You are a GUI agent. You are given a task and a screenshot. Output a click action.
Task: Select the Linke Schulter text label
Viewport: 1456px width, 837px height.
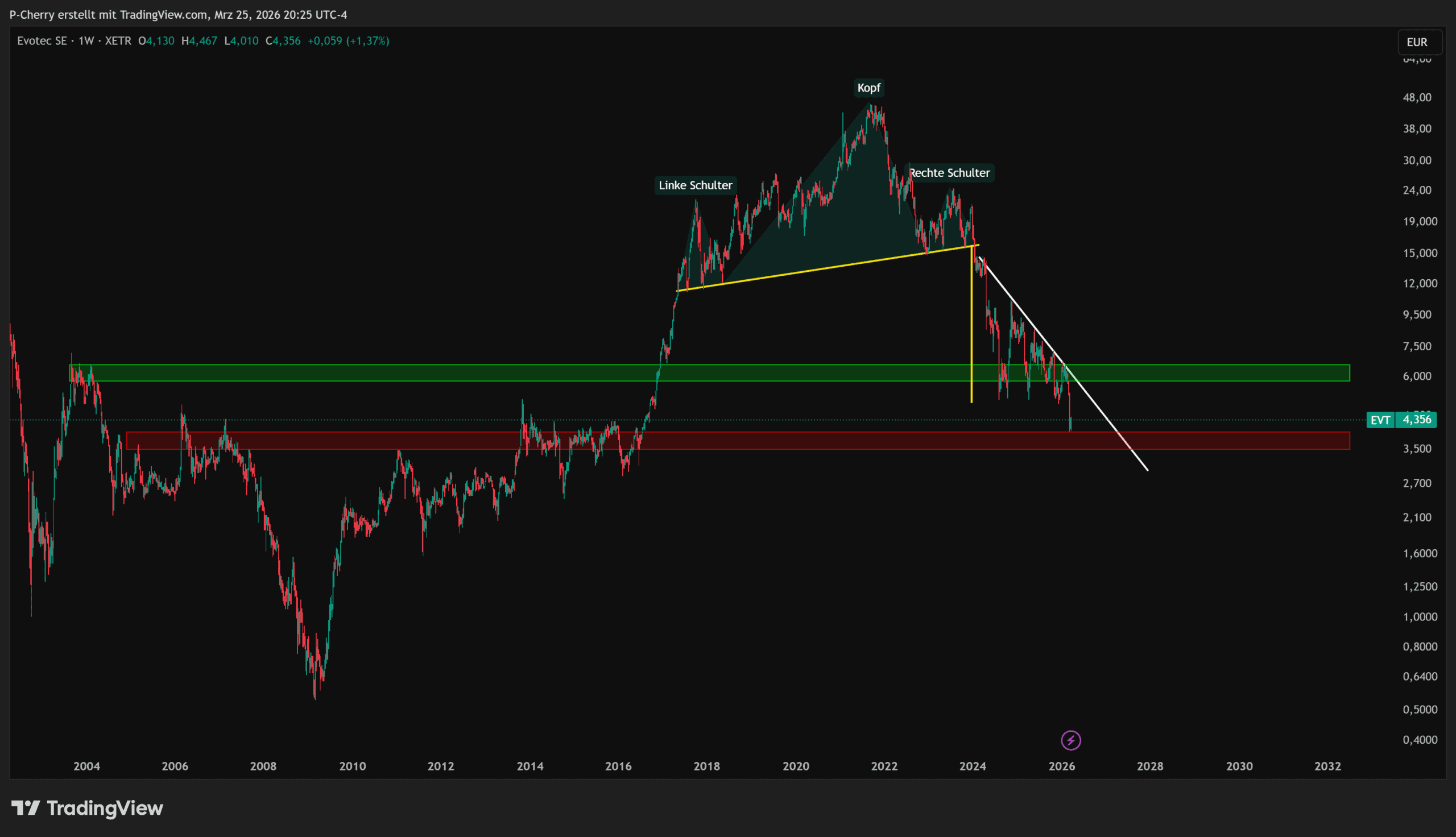(x=695, y=185)
